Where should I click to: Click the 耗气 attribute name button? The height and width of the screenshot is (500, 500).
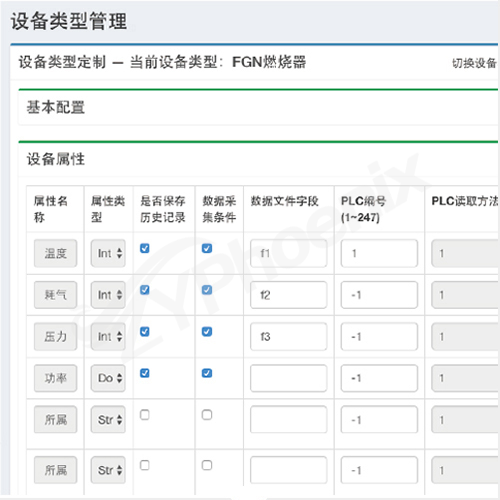tap(55, 295)
